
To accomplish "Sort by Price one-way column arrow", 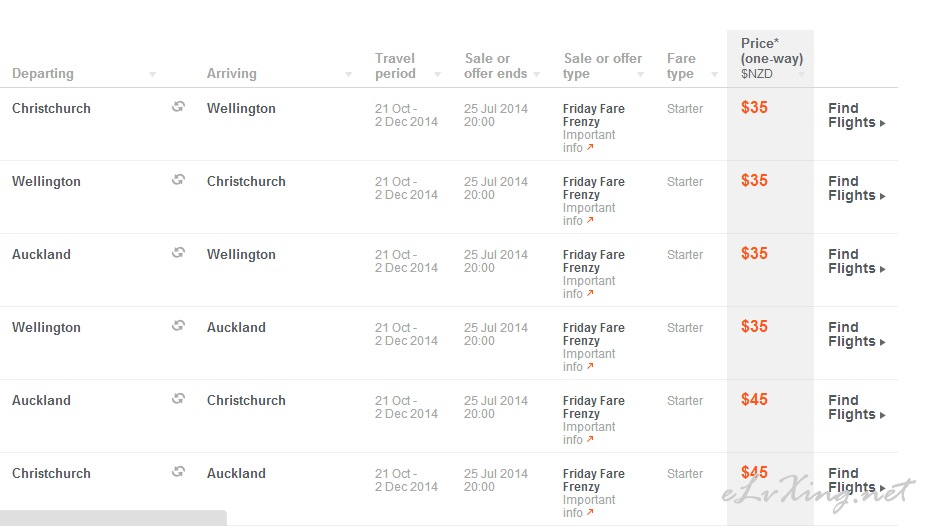I will click(x=801, y=74).
